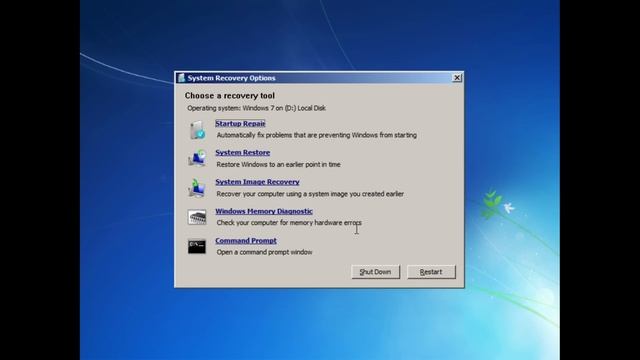Click the Restart button

[x=431, y=272]
